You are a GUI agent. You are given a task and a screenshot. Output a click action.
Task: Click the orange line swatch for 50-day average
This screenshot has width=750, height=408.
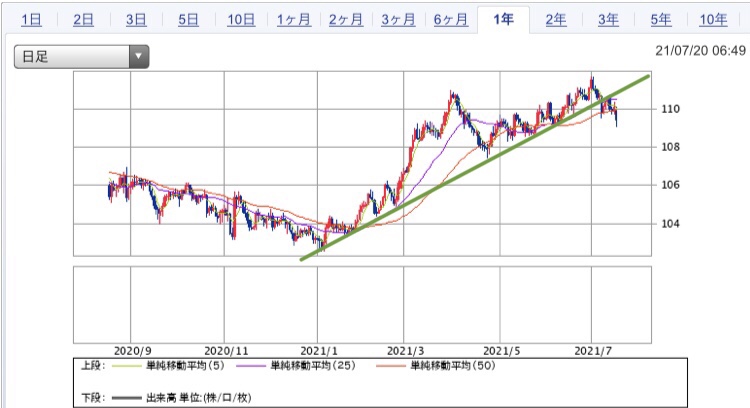pyautogui.click(x=391, y=366)
